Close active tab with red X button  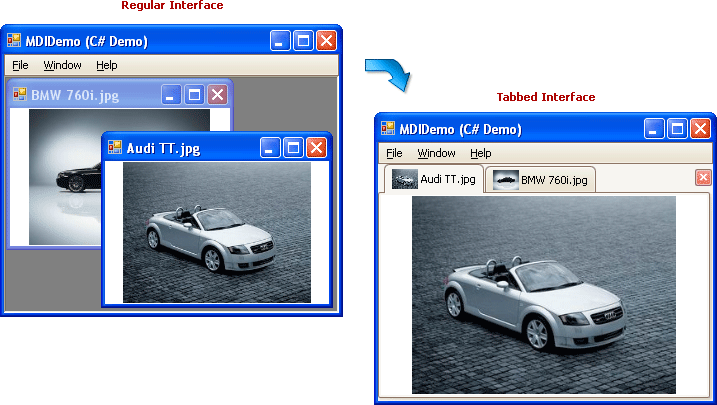point(703,177)
